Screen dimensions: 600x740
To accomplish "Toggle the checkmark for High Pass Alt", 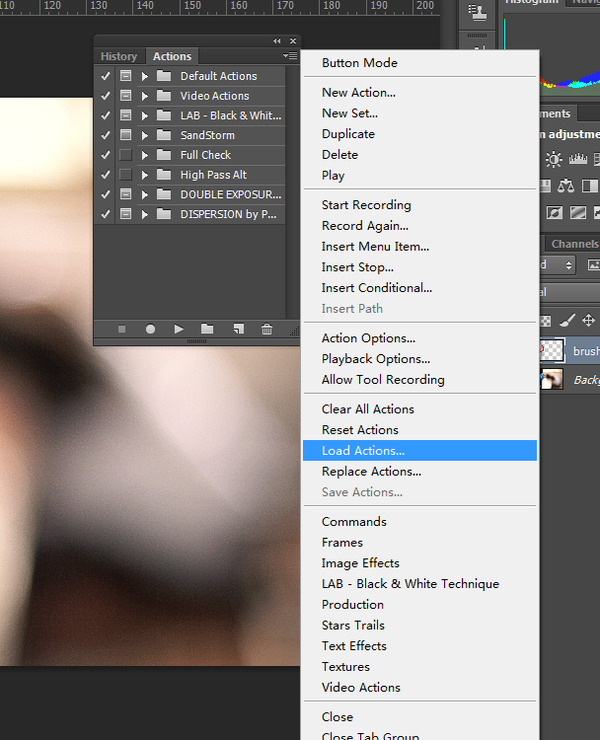I will [106, 175].
